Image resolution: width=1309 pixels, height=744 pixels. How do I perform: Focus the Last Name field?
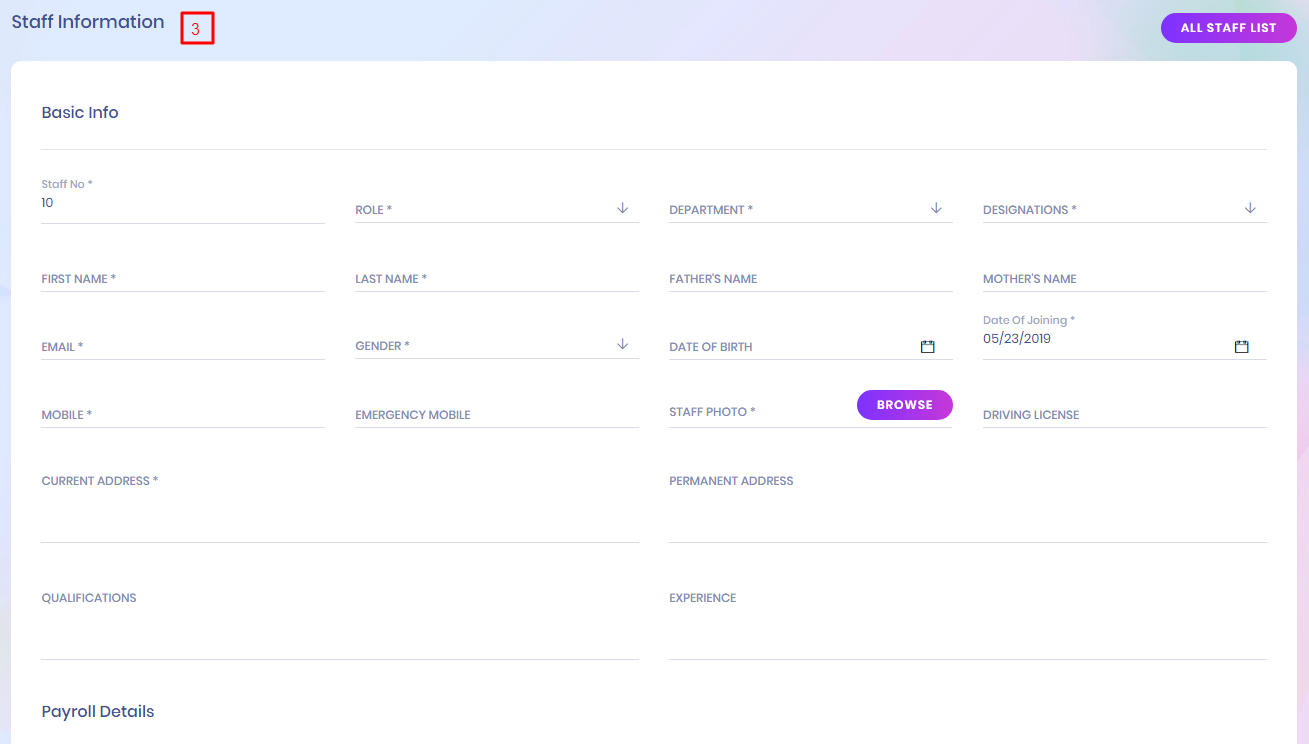[496, 279]
